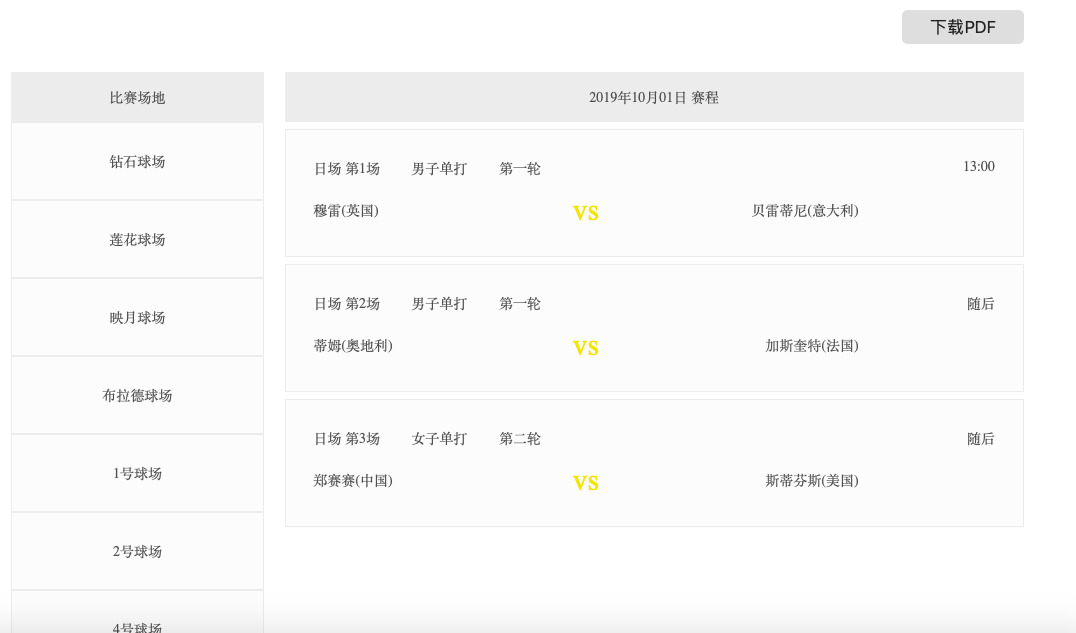Click player 贝雷蒂尼(意大利)

point(805,211)
